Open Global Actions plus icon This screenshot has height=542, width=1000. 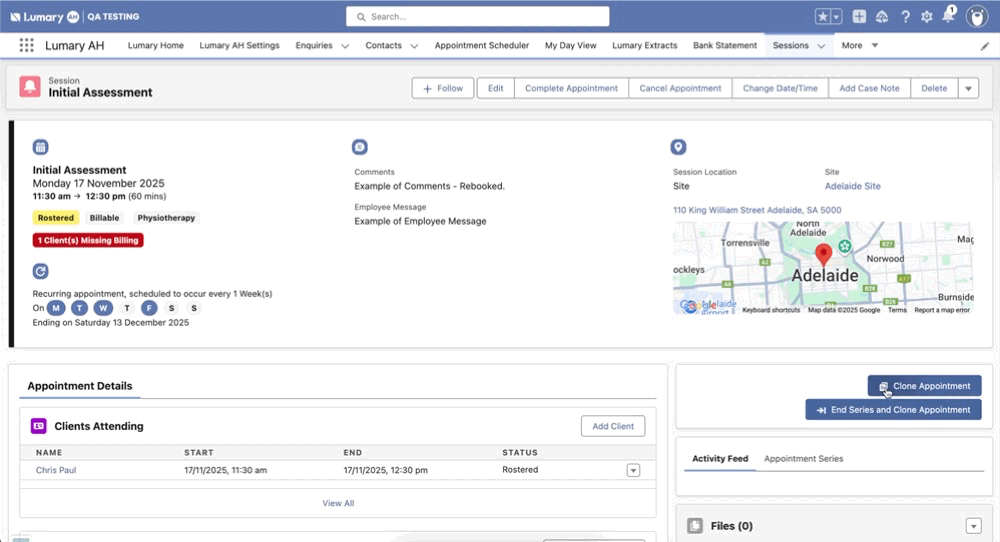pos(859,17)
